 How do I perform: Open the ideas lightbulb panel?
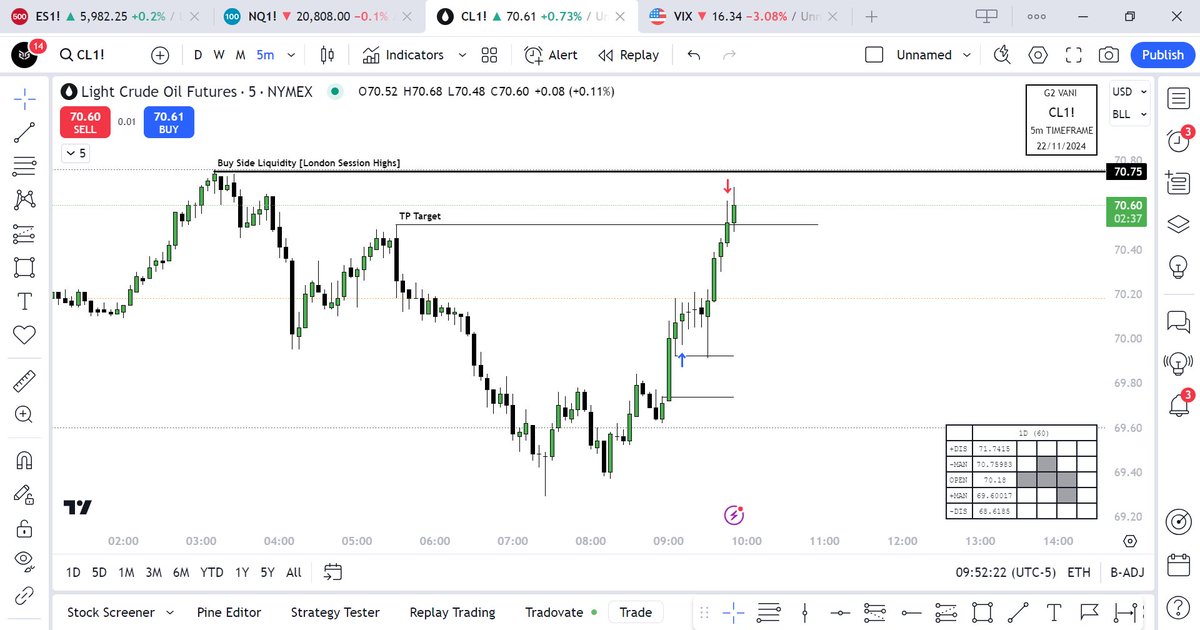coord(1178,266)
